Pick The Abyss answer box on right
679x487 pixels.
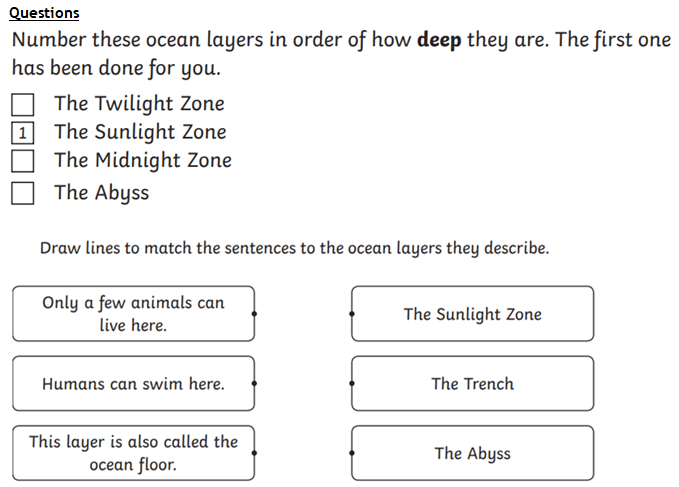click(472, 453)
